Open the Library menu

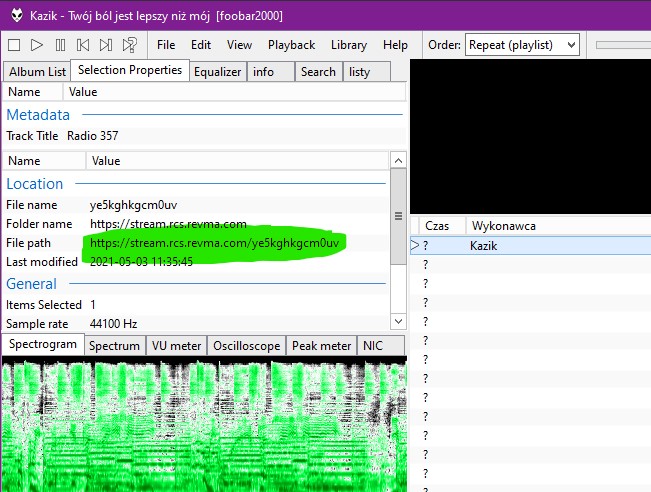[x=349, y=45]
